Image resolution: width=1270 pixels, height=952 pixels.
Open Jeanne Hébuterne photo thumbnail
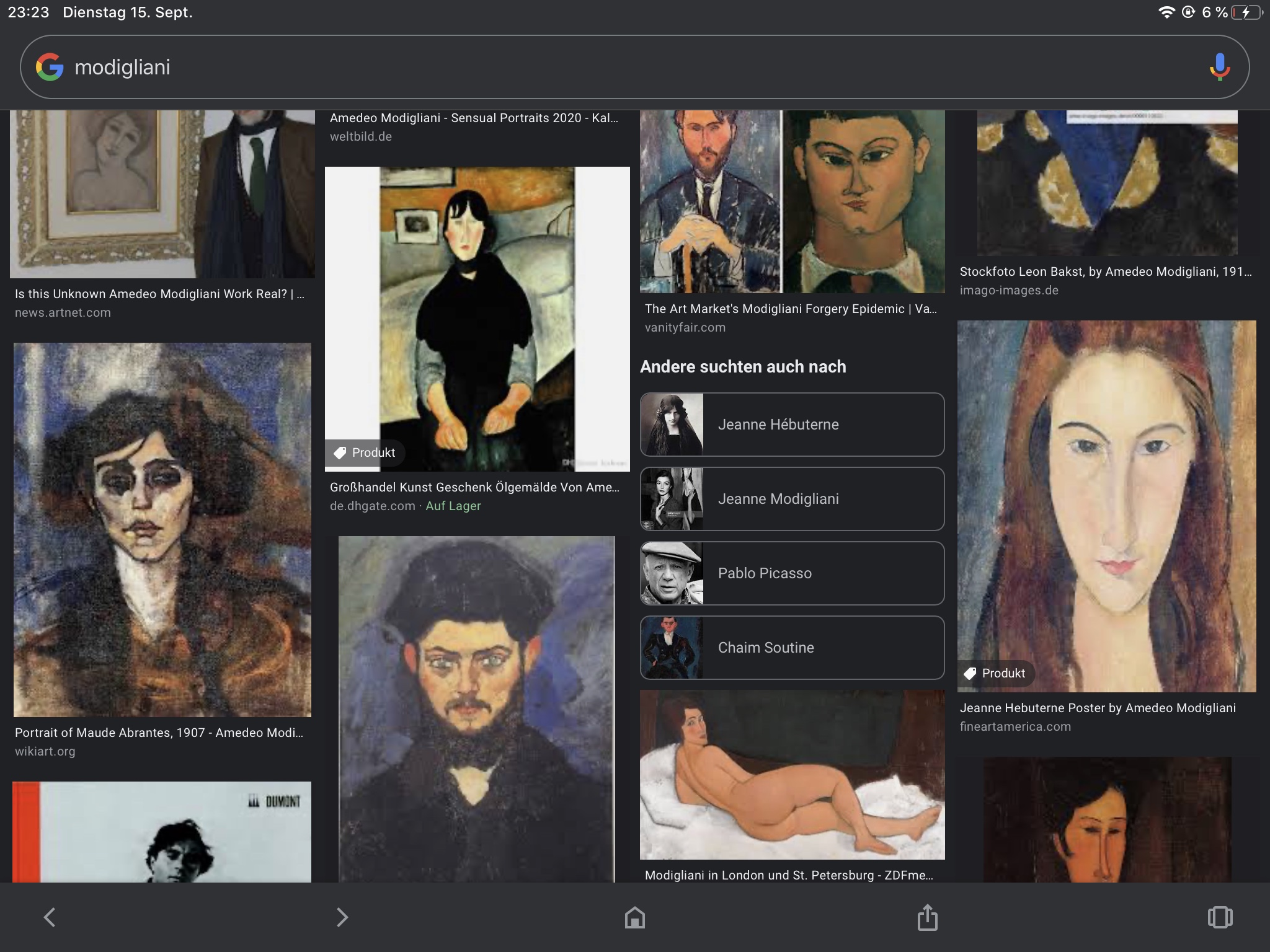(672, 425)
